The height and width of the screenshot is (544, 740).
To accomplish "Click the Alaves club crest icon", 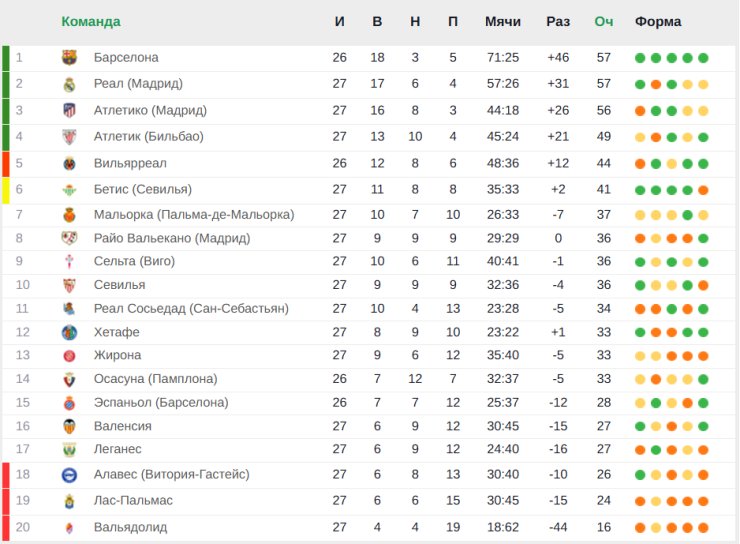I will (69, 475).
